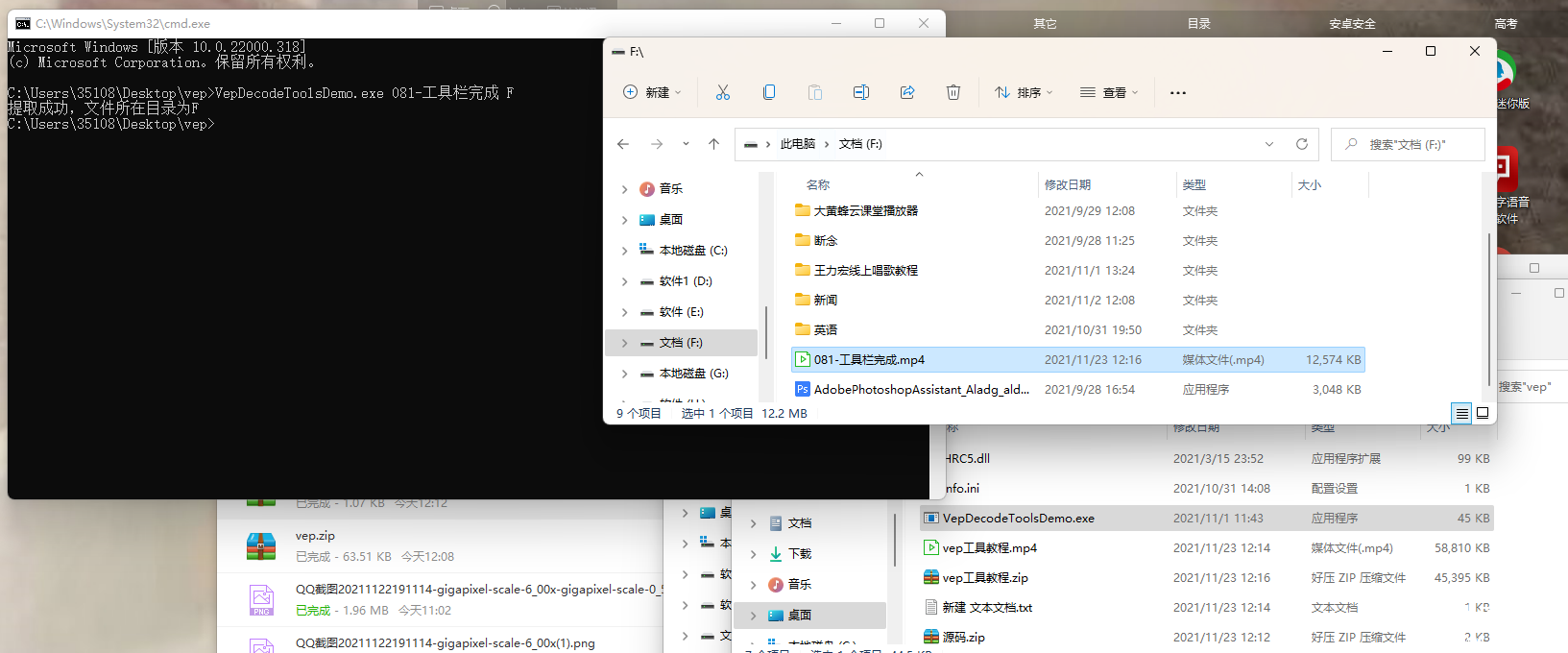
Task: Switch to the 其它 tab
Action: click(x=1045, y=24)
